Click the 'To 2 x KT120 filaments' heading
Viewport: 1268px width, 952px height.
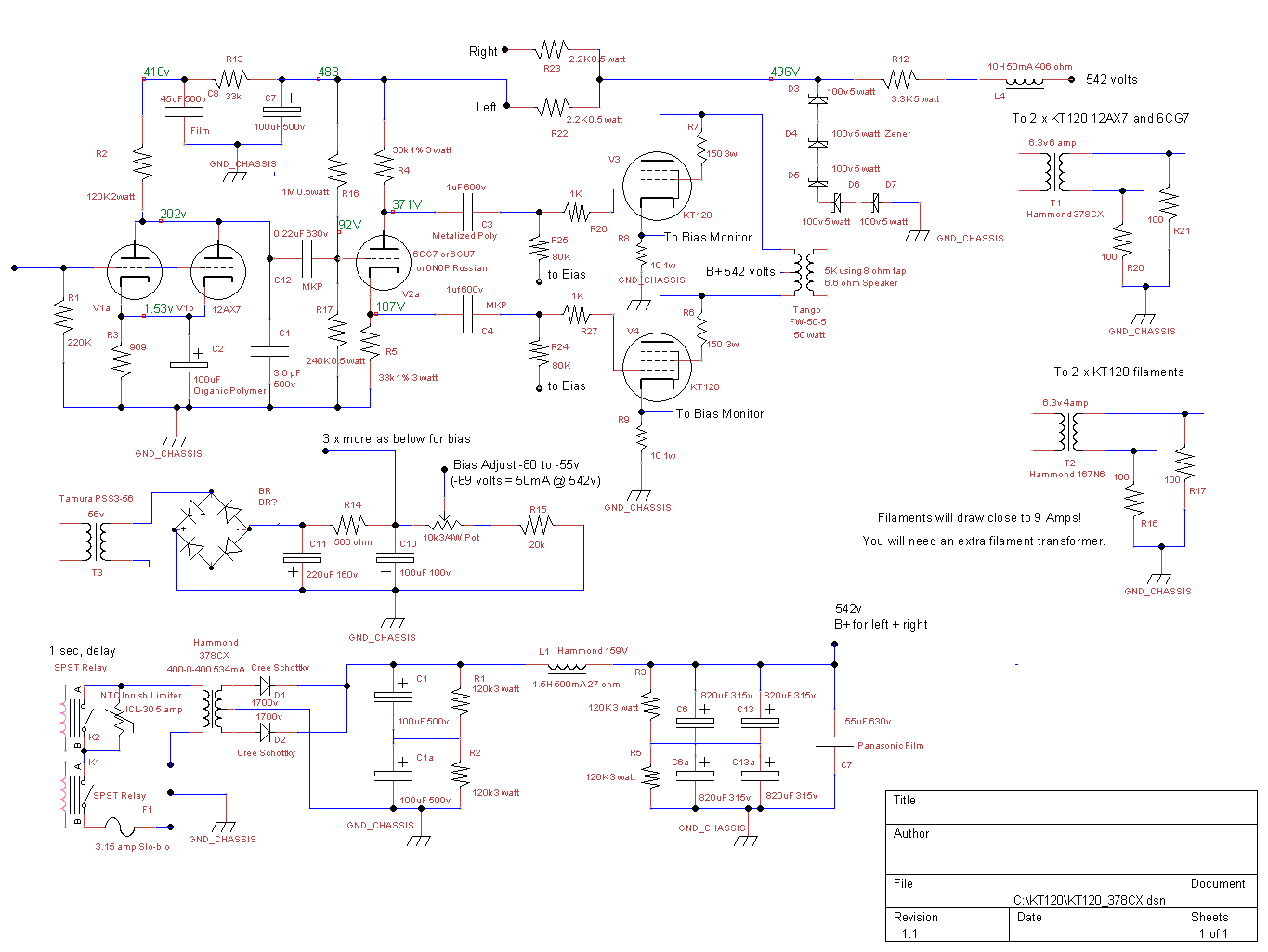1118,372
